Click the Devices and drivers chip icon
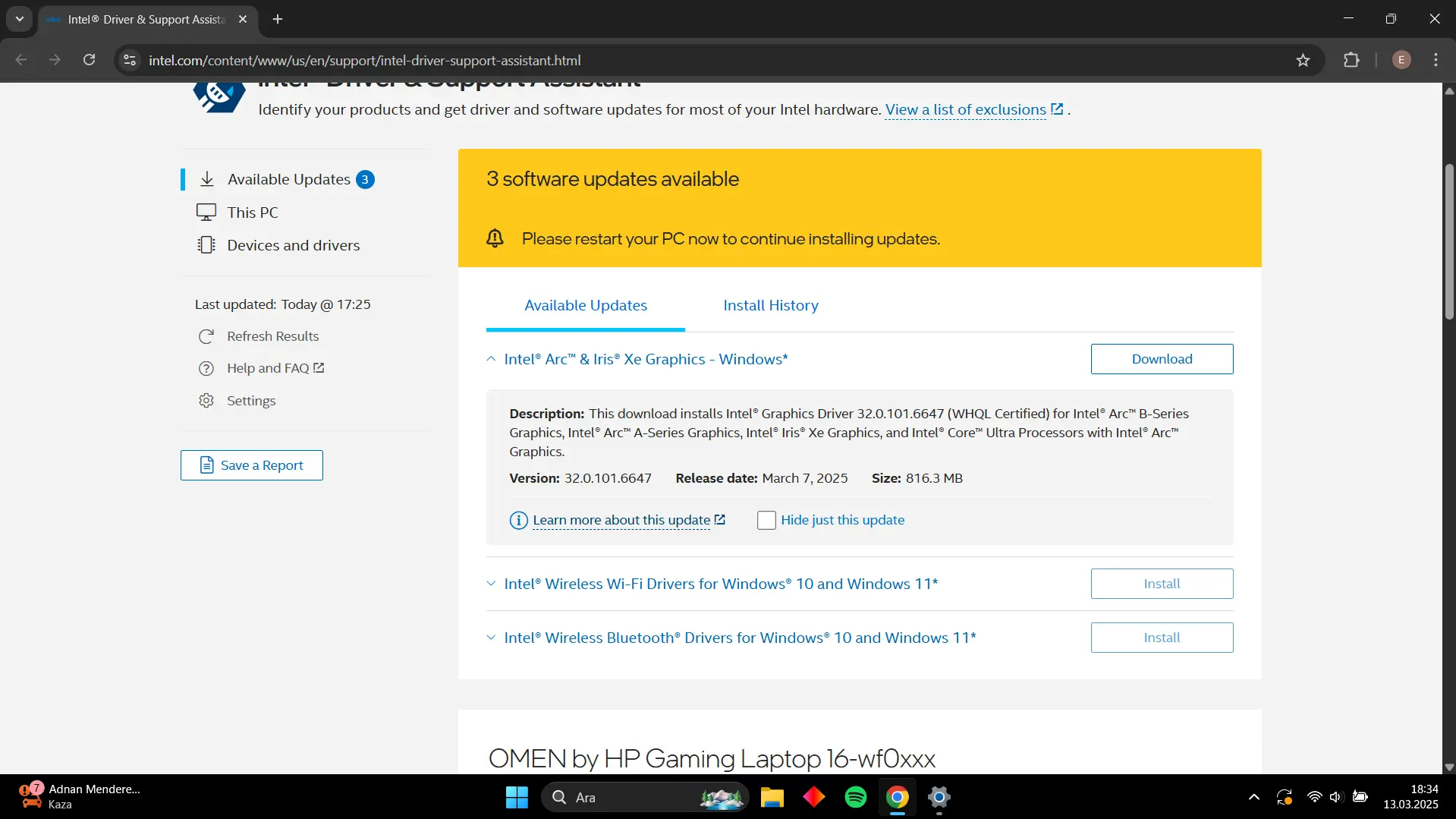This screenshot has height=819, width=1456. [x=206, y=245]
